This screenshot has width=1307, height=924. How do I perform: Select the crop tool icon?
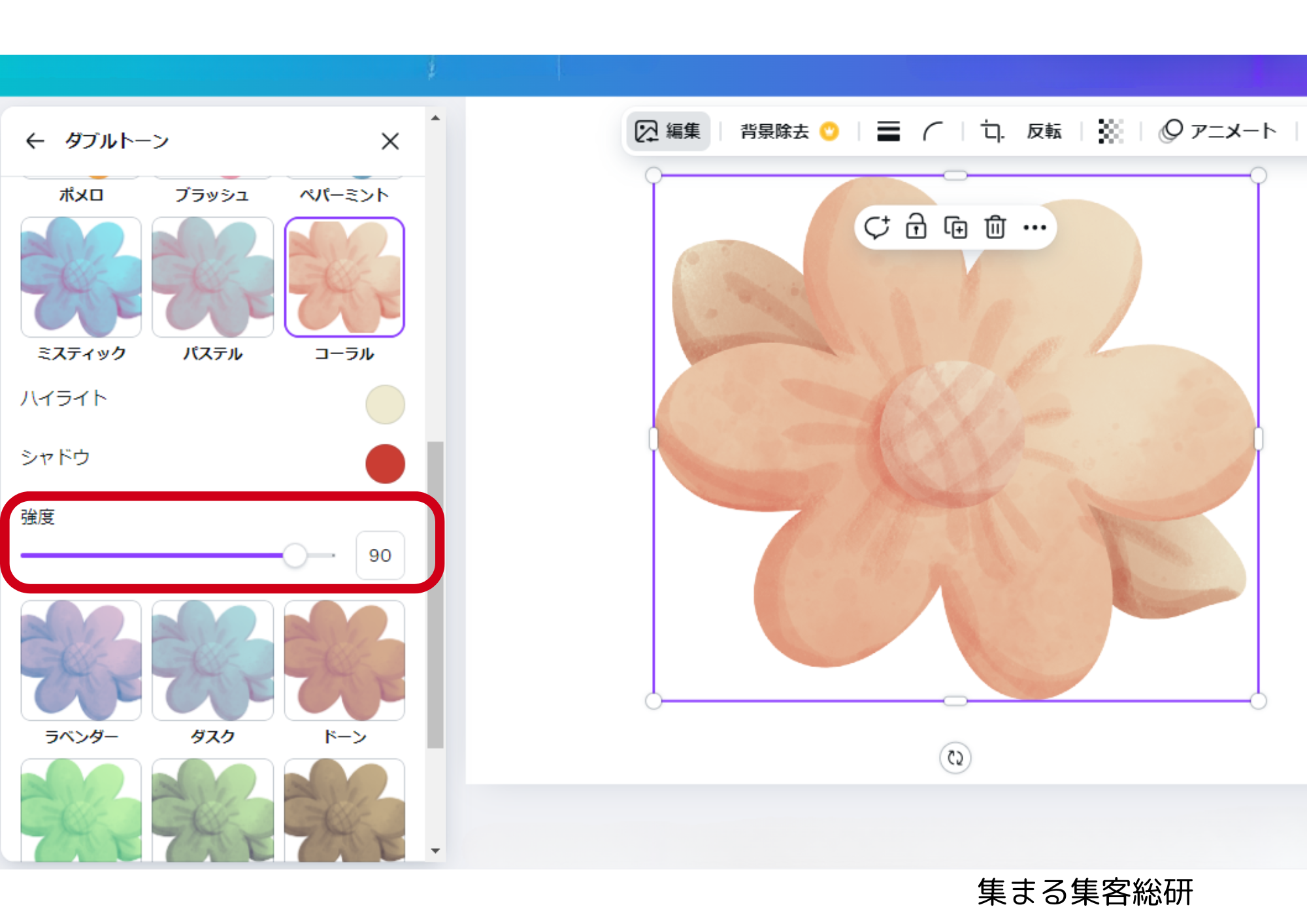tap(992, 131)
